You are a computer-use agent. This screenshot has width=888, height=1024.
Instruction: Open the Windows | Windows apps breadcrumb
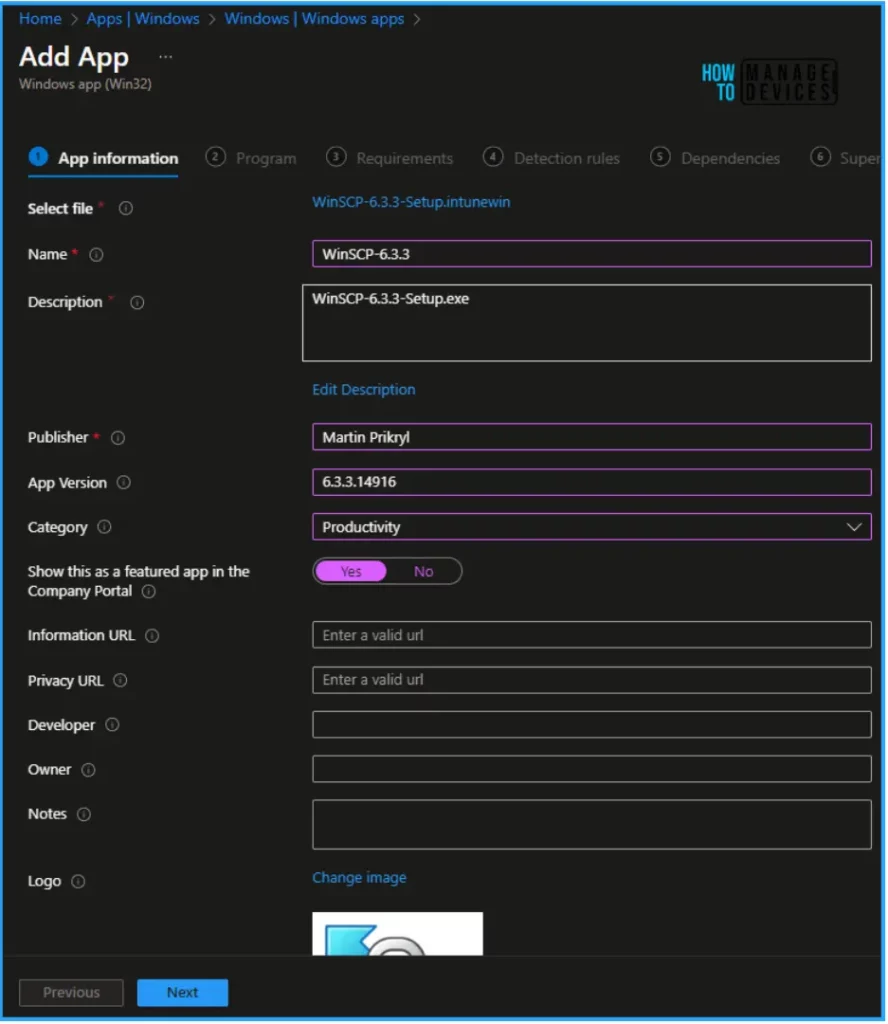coord(314,19)
